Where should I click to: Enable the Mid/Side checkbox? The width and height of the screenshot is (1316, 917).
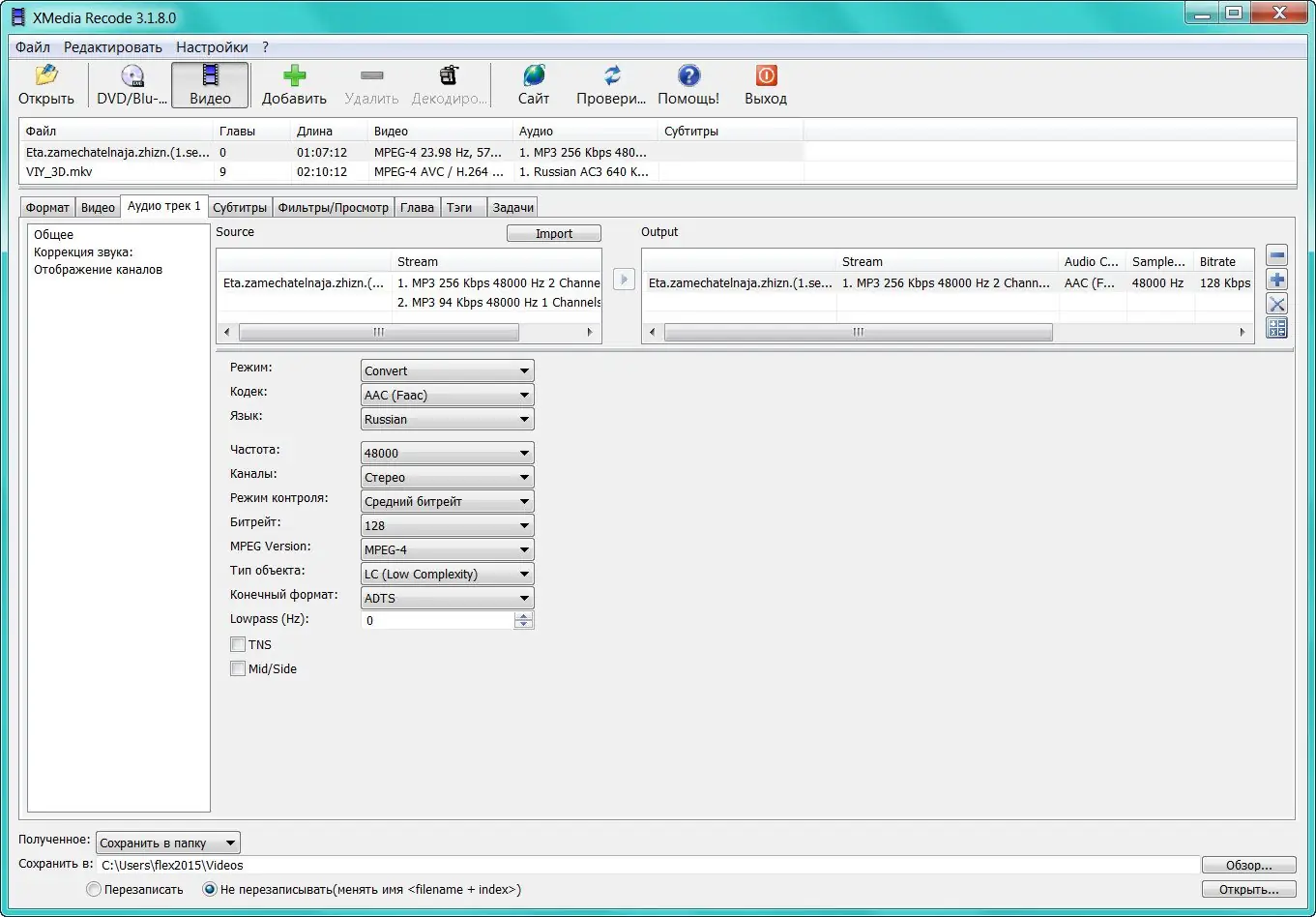[238, 668]
